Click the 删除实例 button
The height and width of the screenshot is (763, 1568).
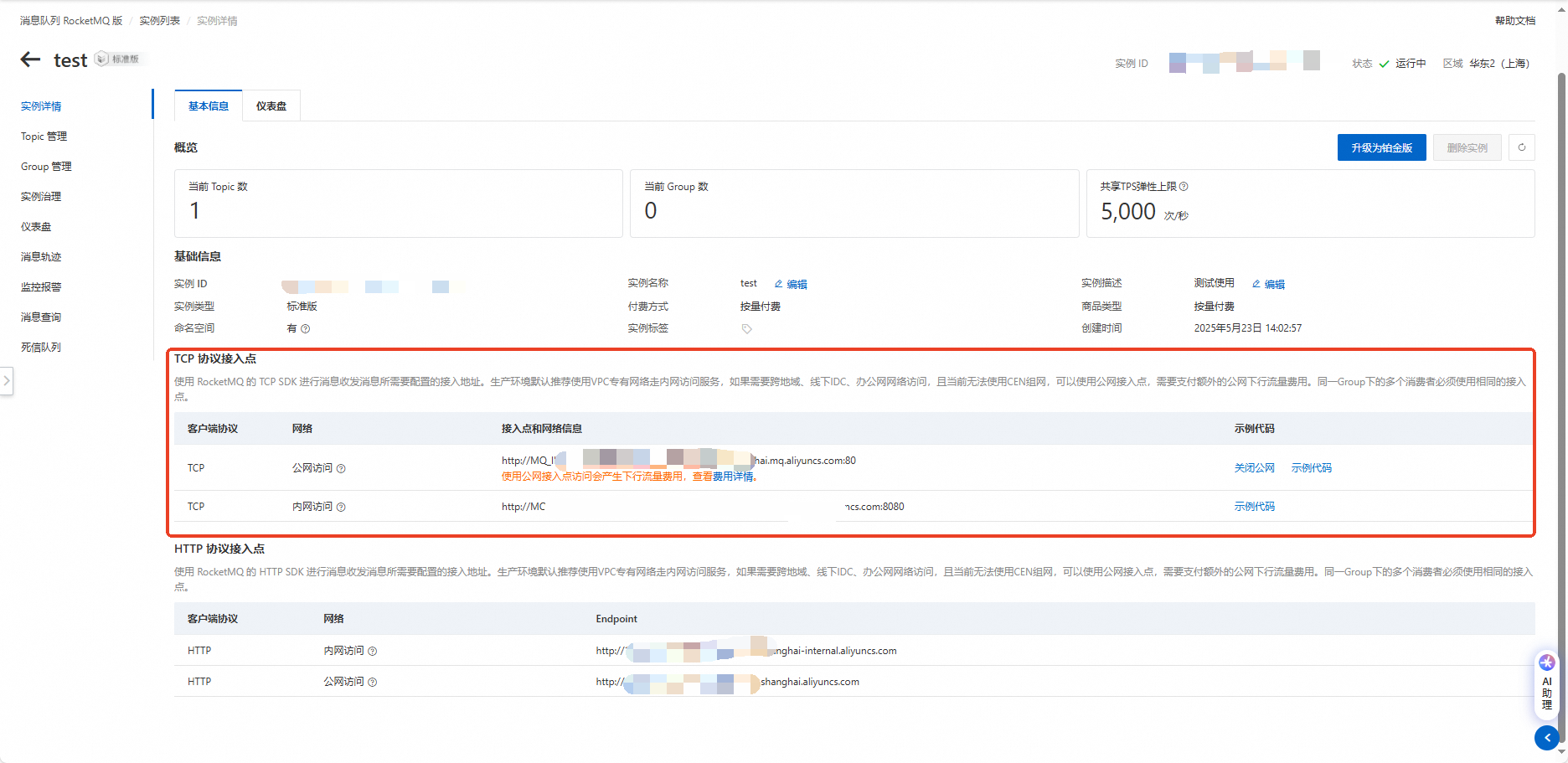point(1467,147)
